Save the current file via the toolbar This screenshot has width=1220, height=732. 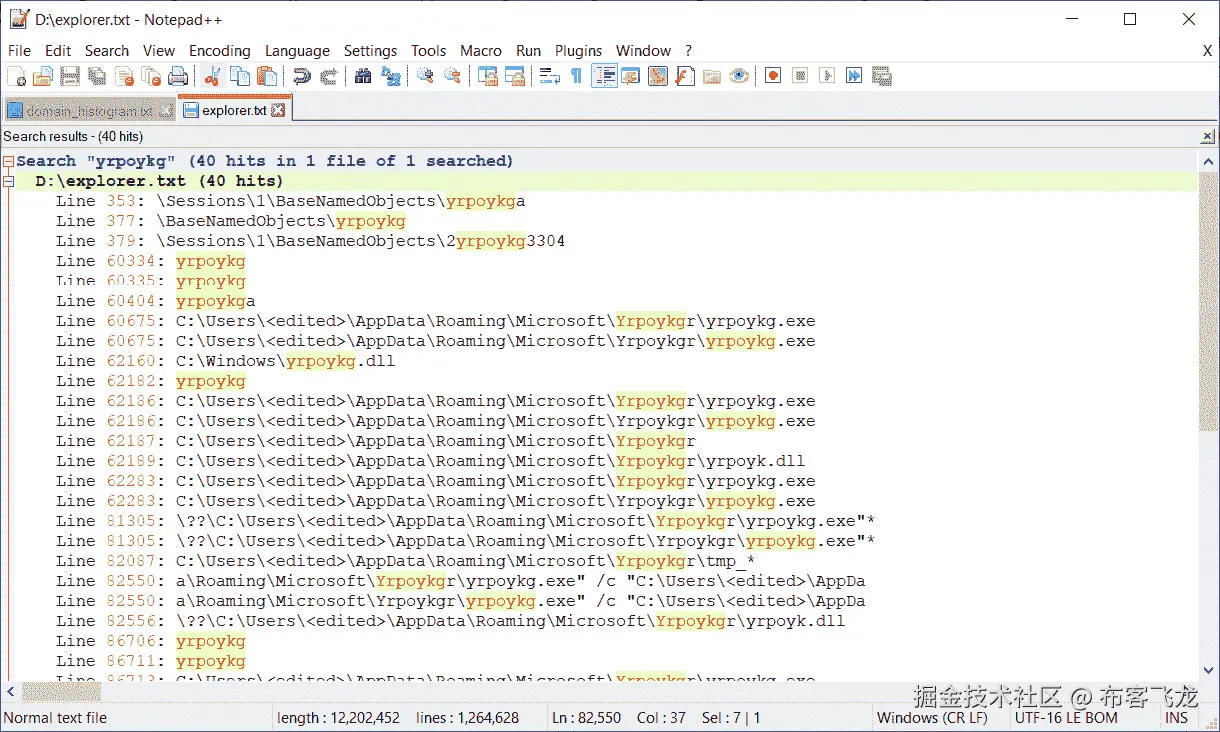[x=69, y=76]
